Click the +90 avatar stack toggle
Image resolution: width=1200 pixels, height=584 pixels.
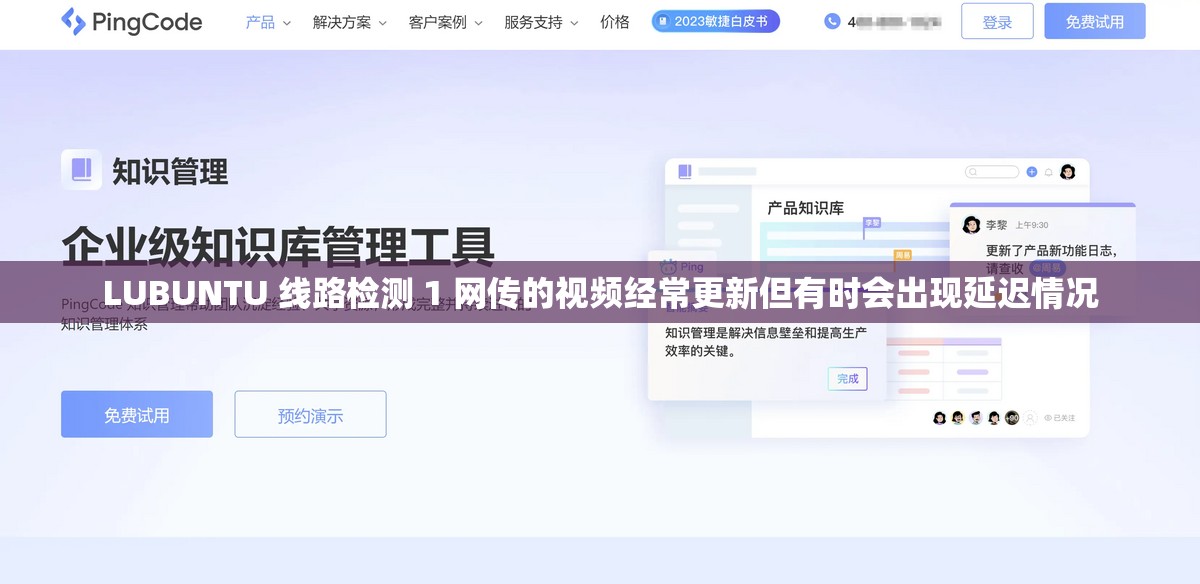(x=1011, y=417)
